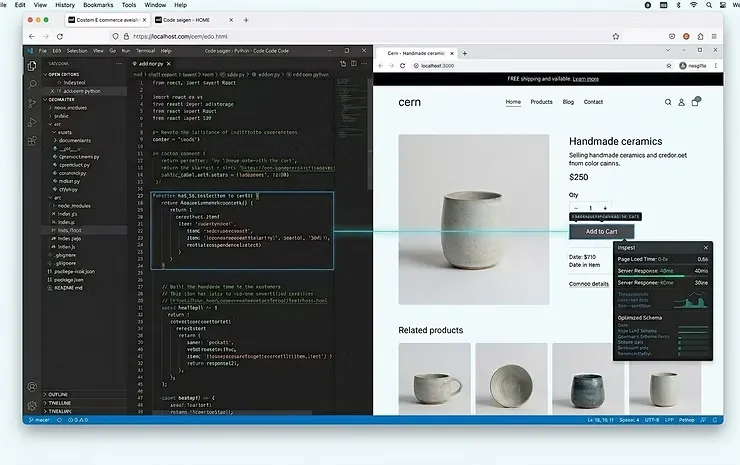Open the Explorer view in the activity bar
This screenshot has width=740, height=465.
coord(32,66)
